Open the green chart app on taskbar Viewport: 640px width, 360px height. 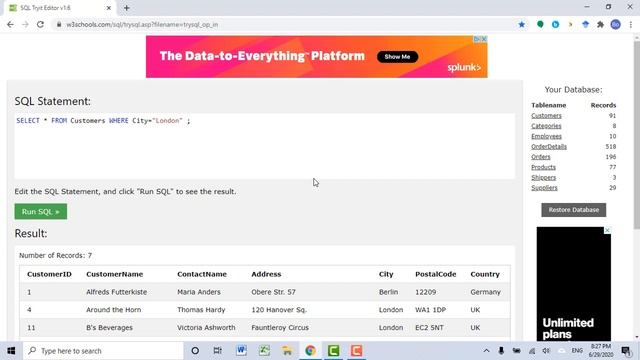tap(264, 351)
